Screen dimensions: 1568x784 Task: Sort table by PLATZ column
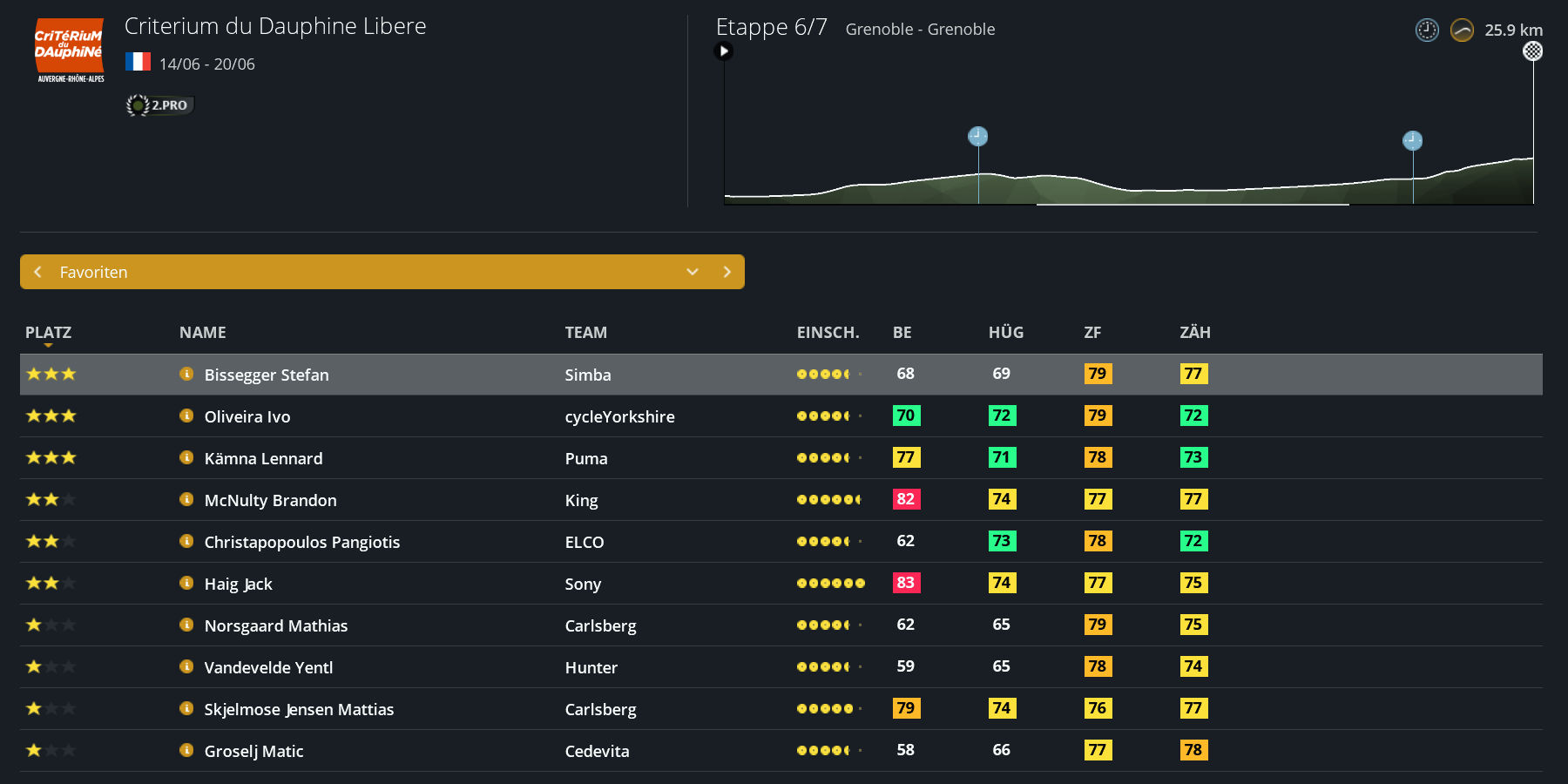point(48,332)
